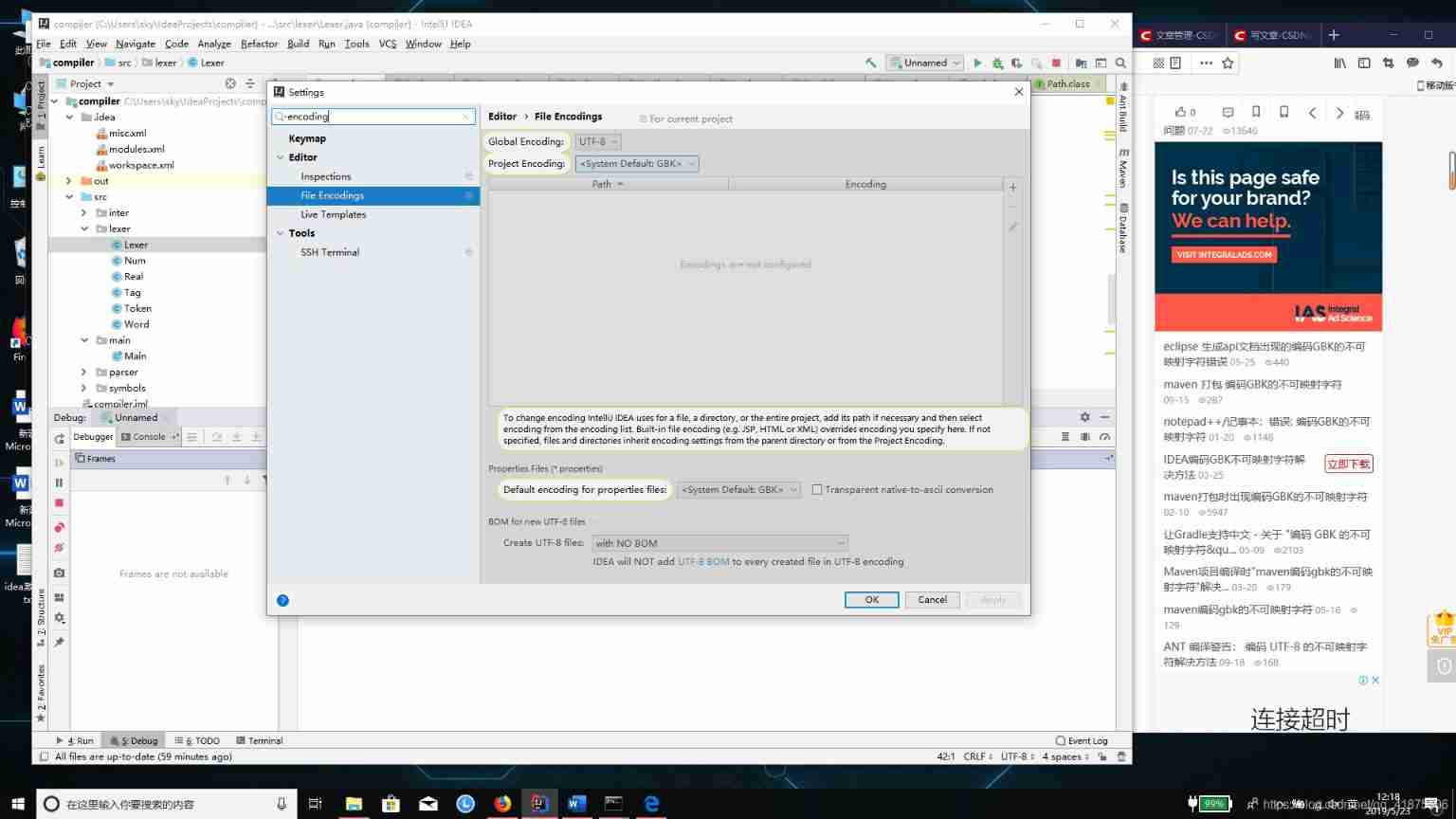Viewport: 1456px width, 819px height.
Task: Enable Transparent native-to-ascii conversion checkbox
Action: 817,490
